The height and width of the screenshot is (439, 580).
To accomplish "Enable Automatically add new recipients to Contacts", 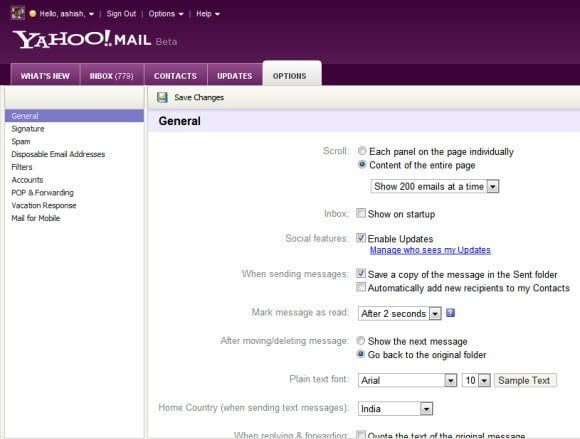I will click(x=361, y=287).
